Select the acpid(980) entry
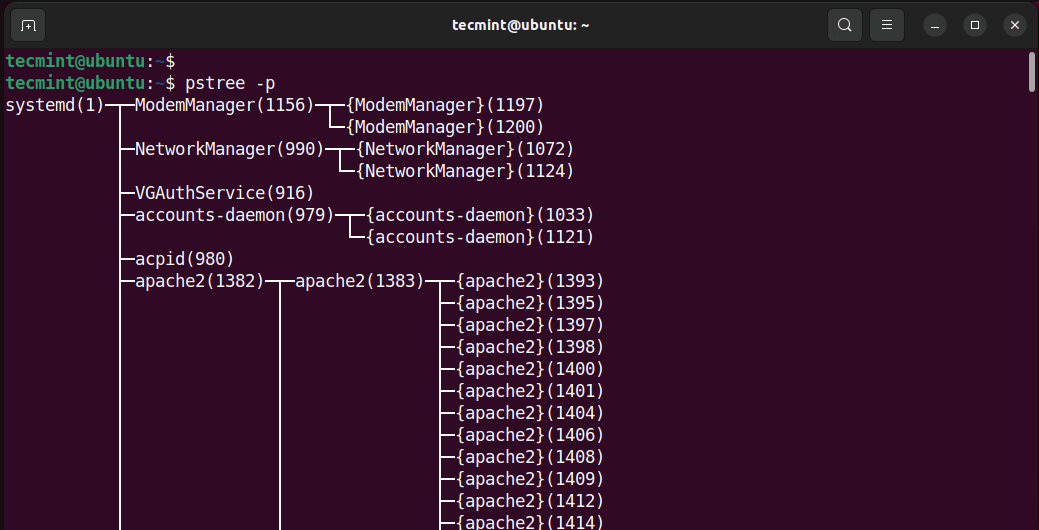 click(x=184, y=259)
